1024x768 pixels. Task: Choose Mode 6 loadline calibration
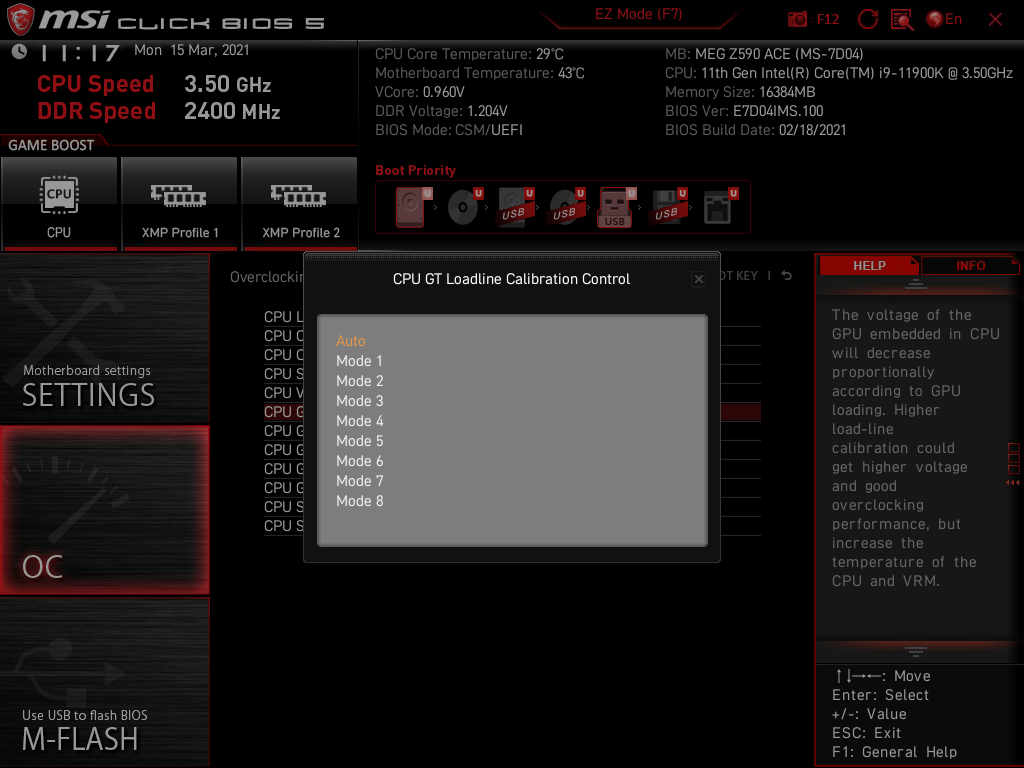(359, 461)
